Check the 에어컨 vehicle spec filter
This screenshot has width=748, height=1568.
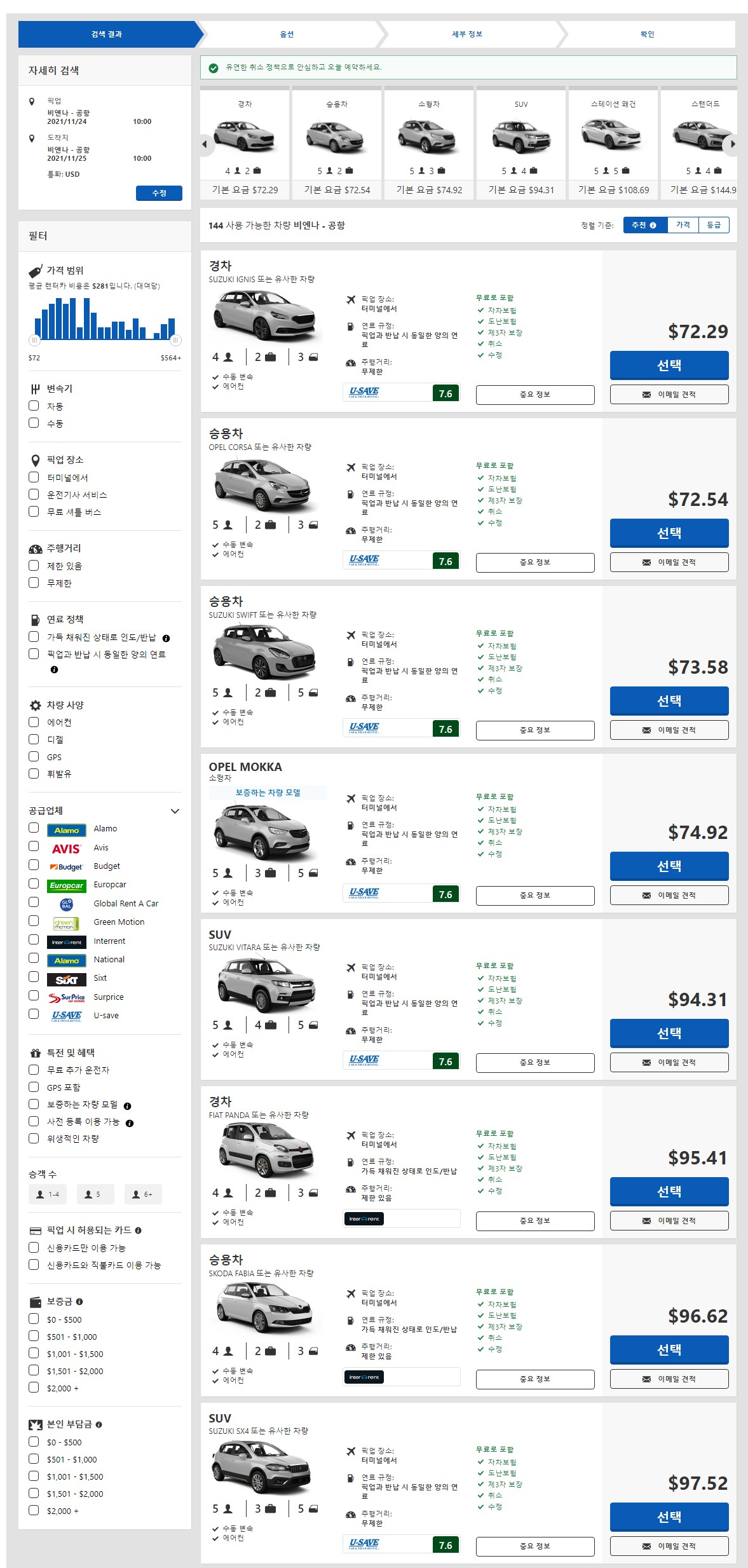tap(34, 722)
